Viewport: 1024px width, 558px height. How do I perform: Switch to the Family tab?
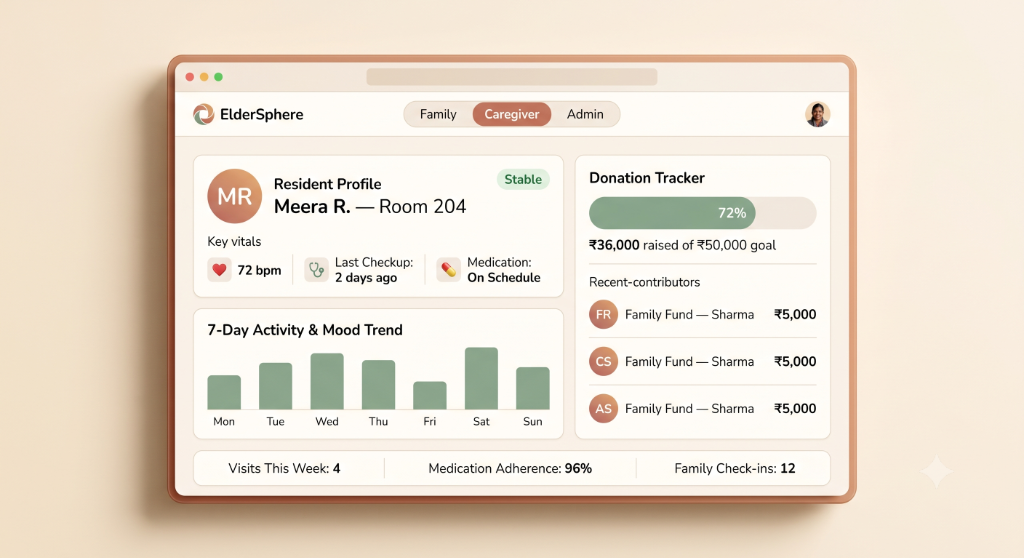click(438, 114)
